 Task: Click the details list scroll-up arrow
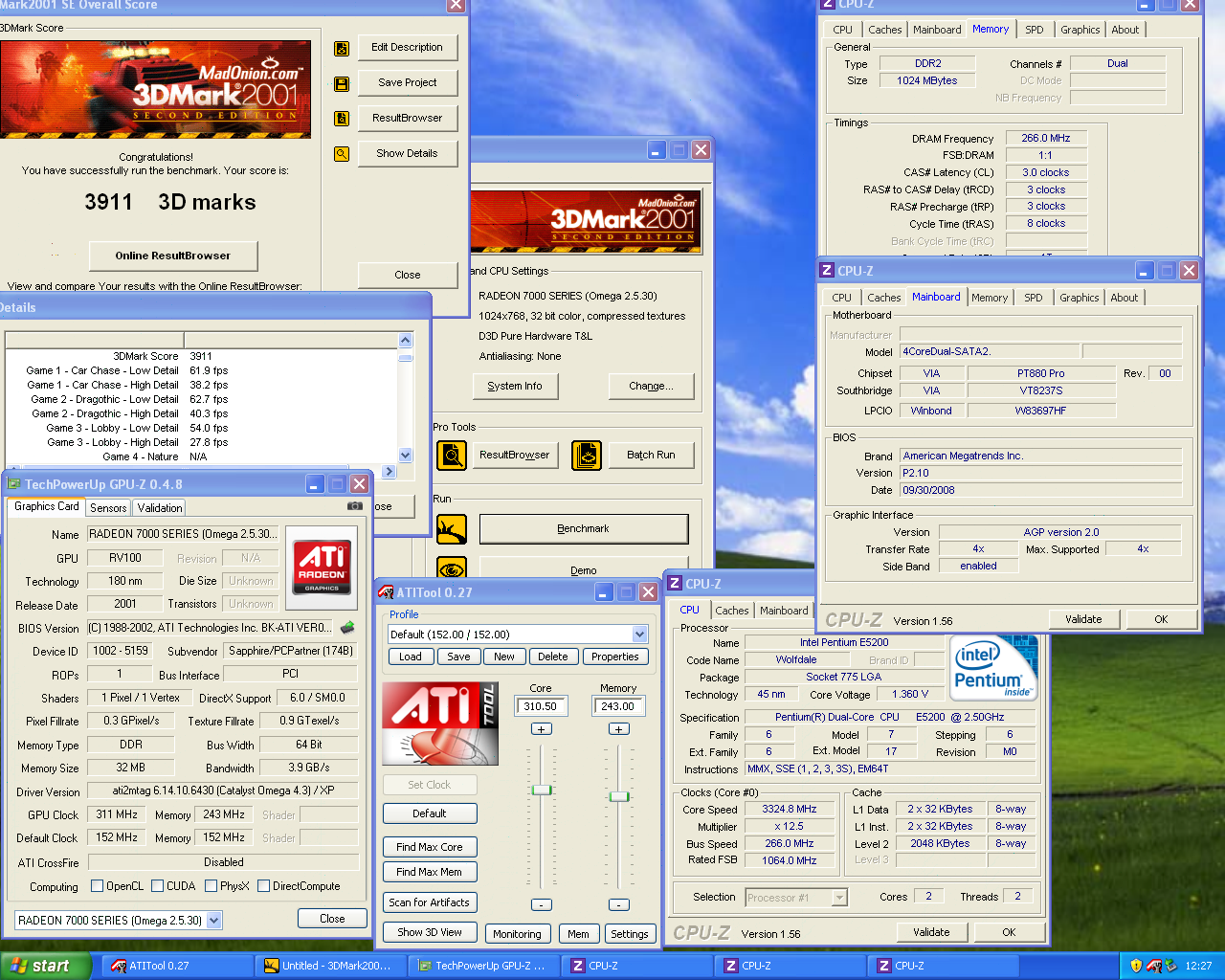406,341
